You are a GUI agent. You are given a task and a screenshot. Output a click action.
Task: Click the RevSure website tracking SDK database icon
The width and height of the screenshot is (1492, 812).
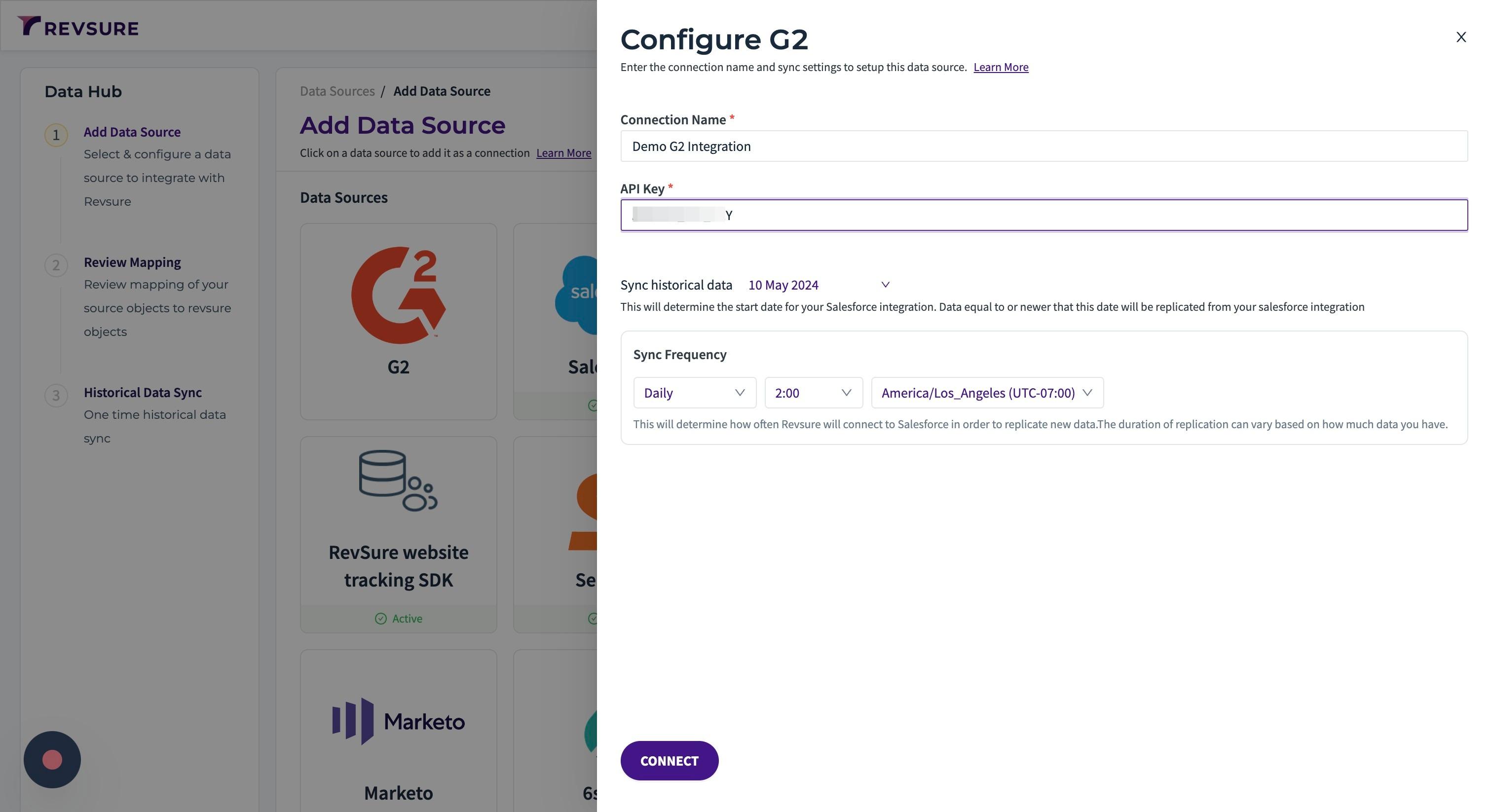click(397, 480)
